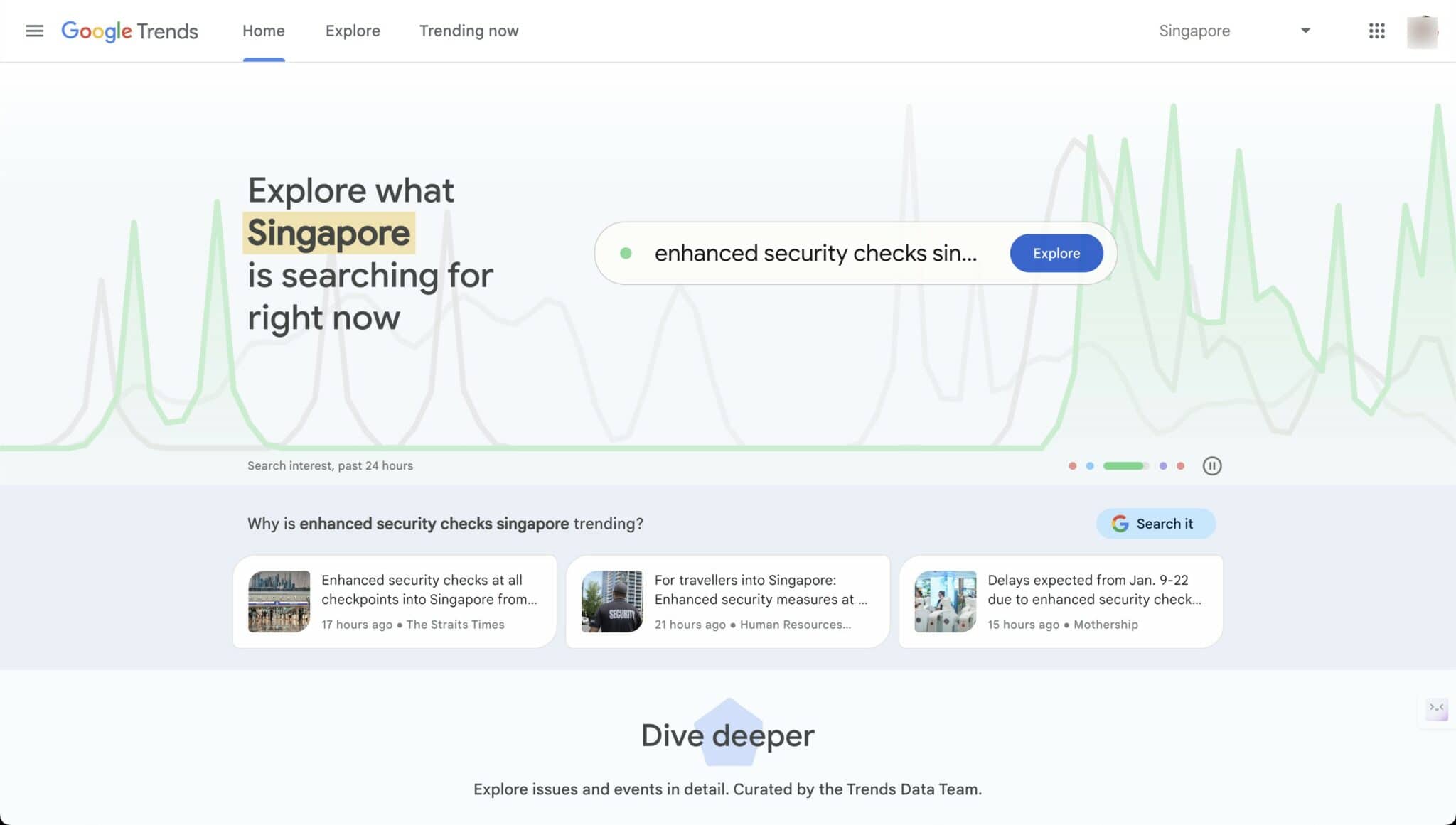Screen dimensions: 1456x825
Task: Open the Trending now tab
Action: [x=469, y=31]
